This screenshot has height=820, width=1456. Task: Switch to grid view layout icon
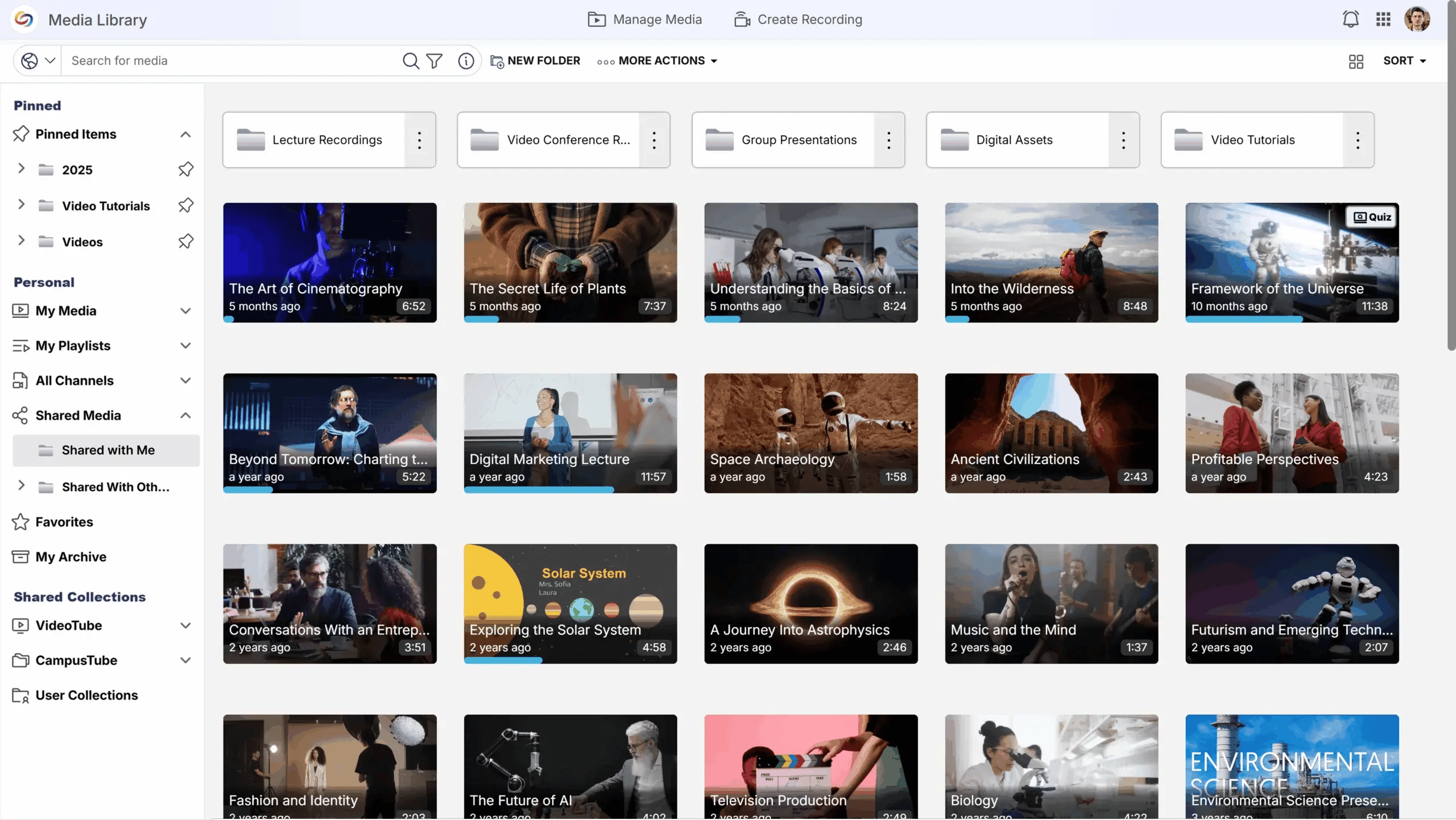click(x=1356, y=61)
